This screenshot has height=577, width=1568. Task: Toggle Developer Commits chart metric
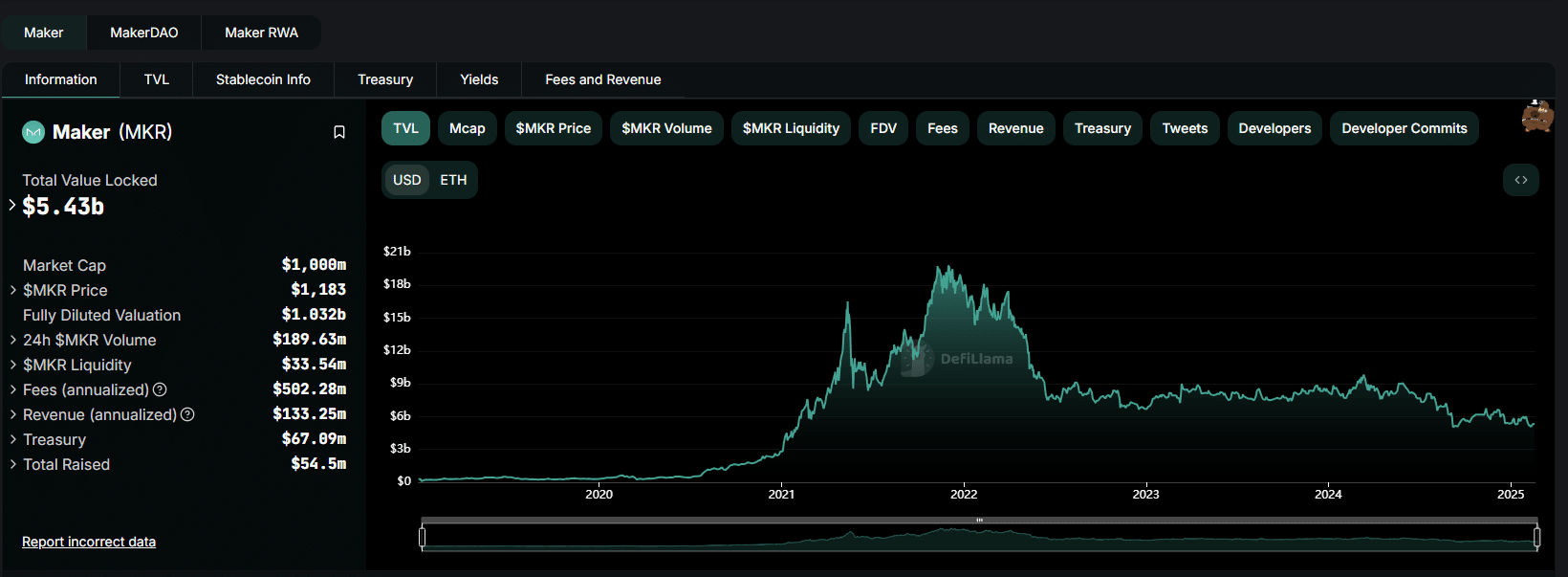(x=1404, y=128)
